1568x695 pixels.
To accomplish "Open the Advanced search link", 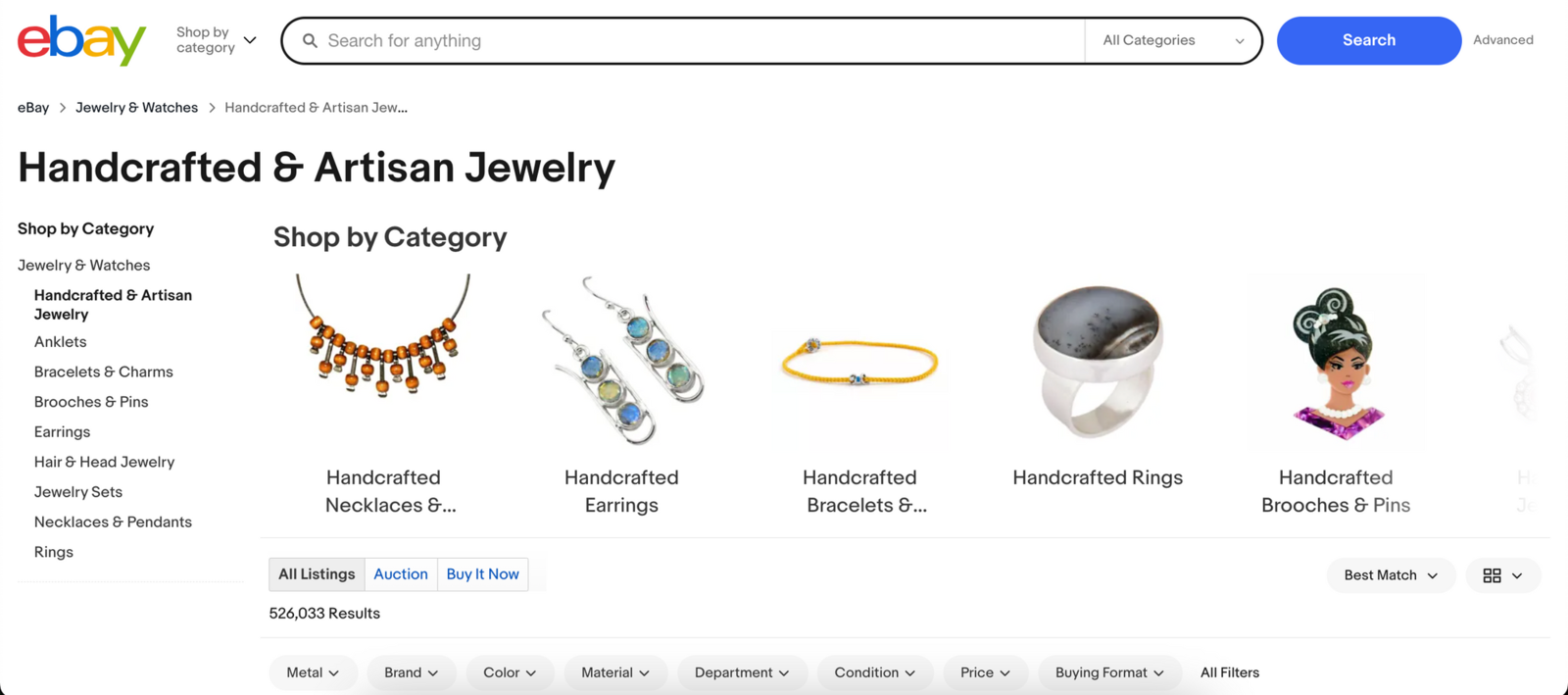I will (x=1502, y=40).
